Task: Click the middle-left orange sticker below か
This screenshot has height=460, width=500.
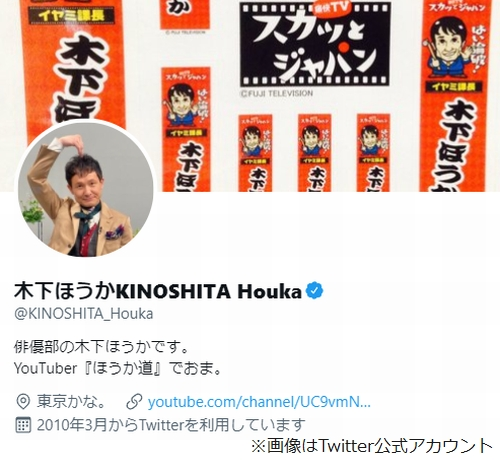Action: pos(186,130)
